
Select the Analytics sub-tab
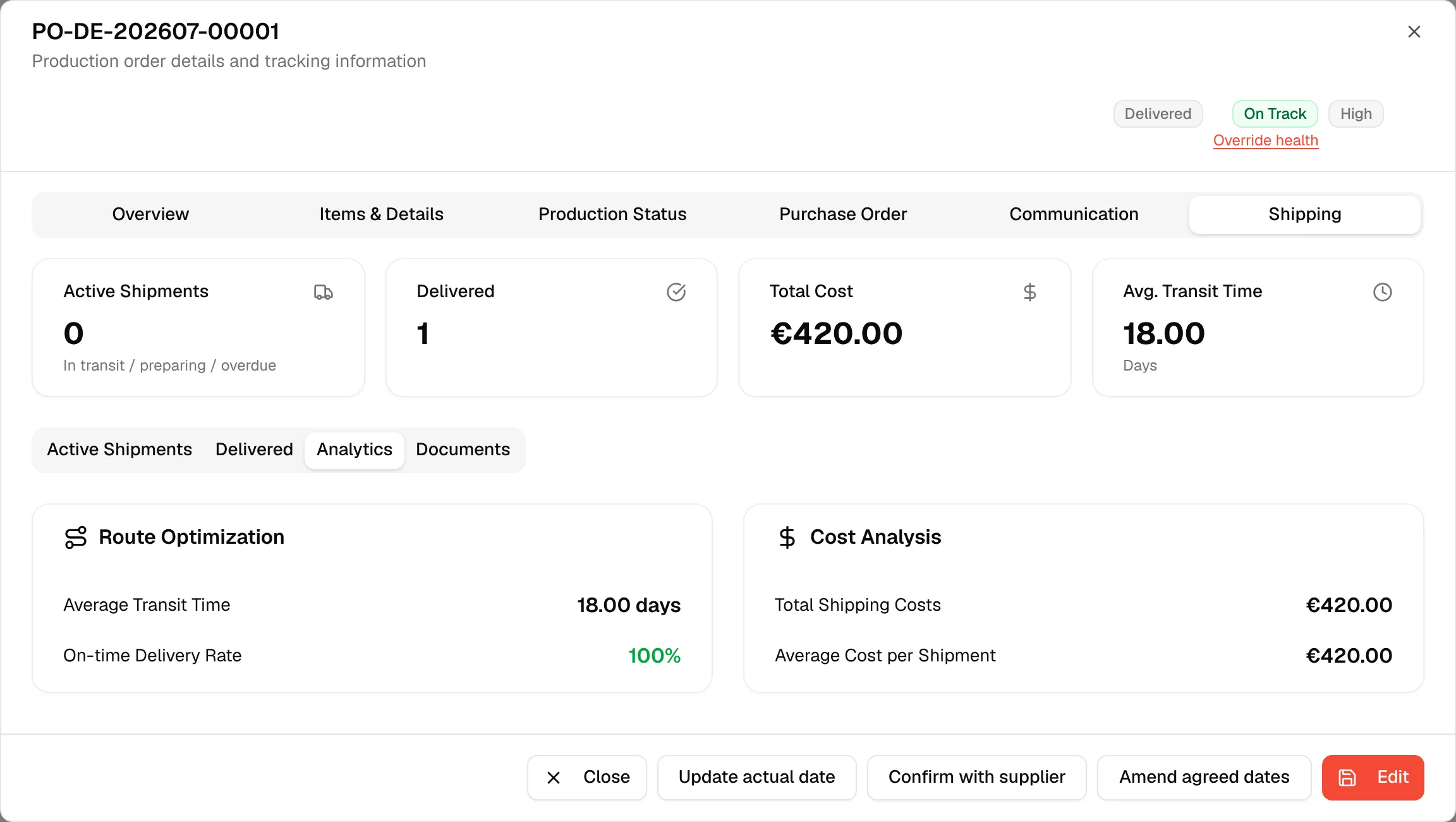pyautogui.click(x=355, y=450)
